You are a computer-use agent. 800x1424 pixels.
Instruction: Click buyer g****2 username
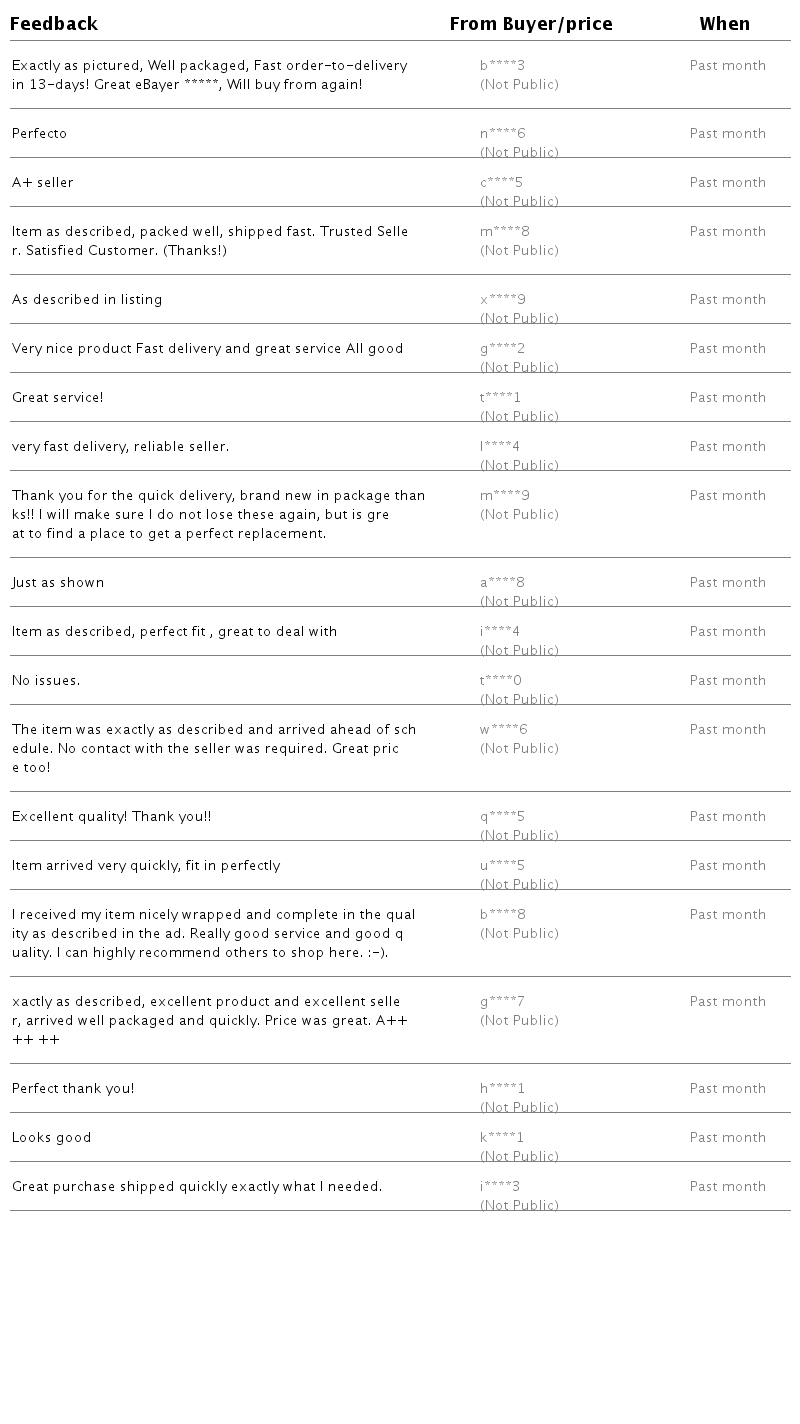502,349
